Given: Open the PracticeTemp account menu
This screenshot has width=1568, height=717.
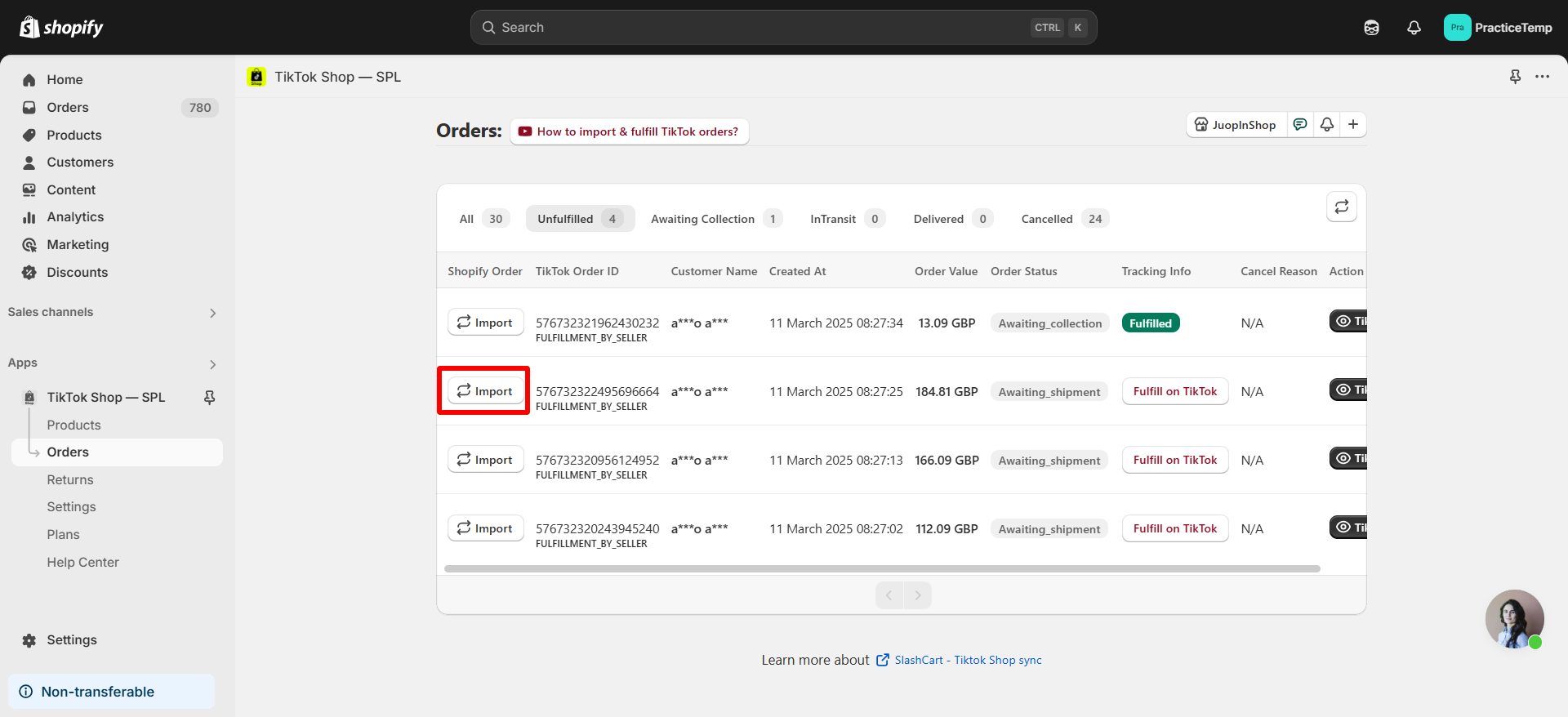Looking at the screenshot, I should tap(1498, 28).
